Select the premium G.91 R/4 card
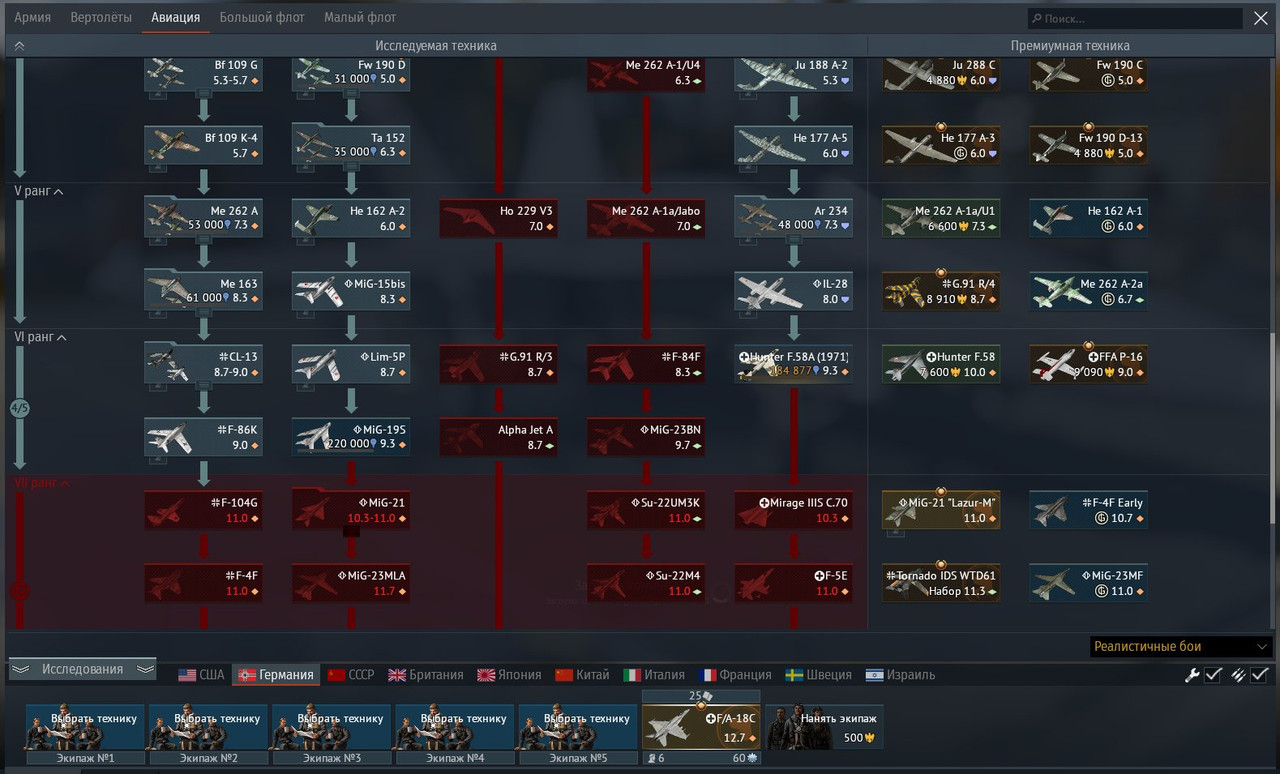 941,291
